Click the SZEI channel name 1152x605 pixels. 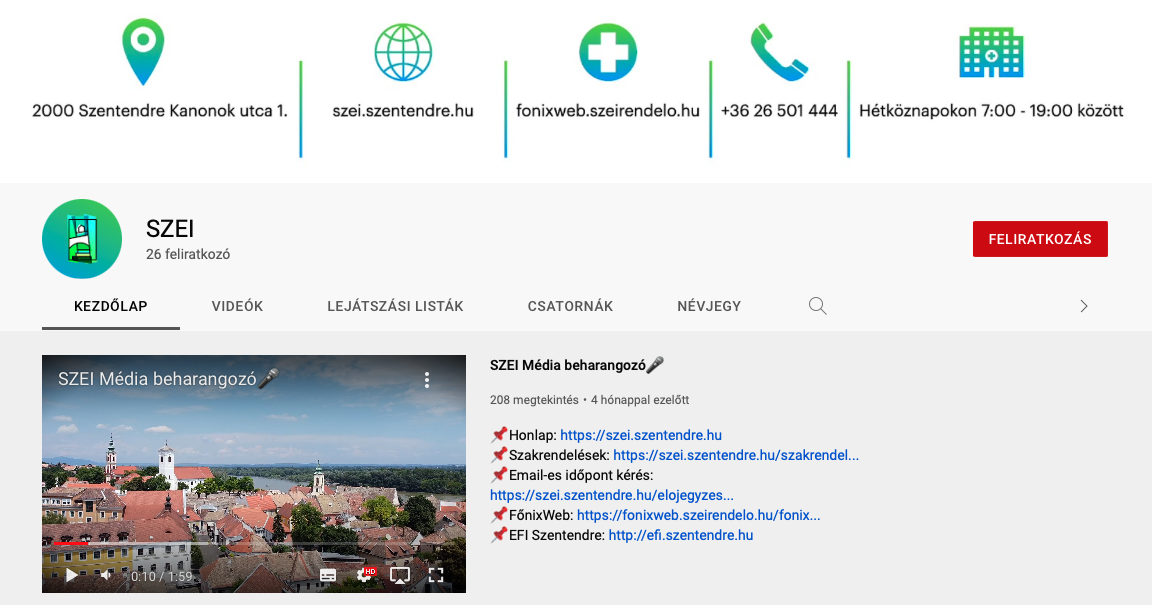click(x=170, y=229)
